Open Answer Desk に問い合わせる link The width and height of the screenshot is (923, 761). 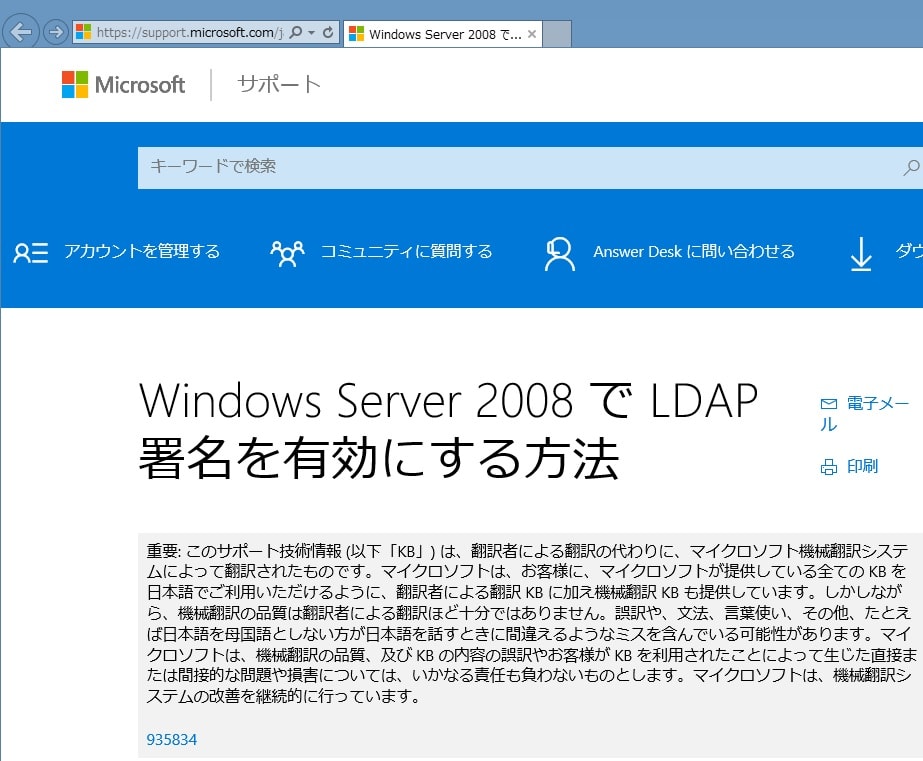[x=693, y=252]
